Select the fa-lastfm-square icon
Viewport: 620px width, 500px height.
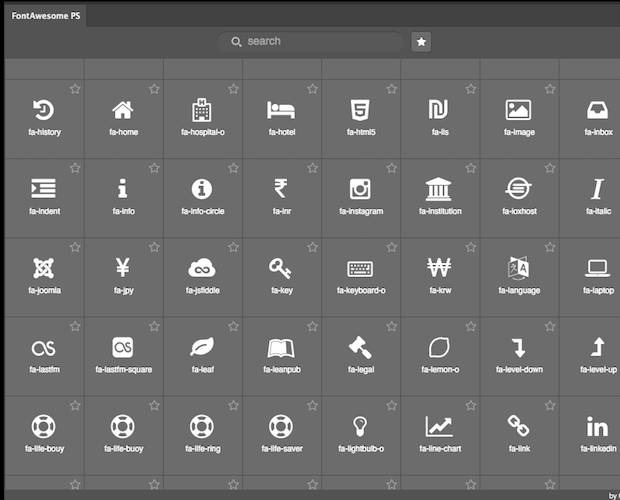tap(123, 347)
